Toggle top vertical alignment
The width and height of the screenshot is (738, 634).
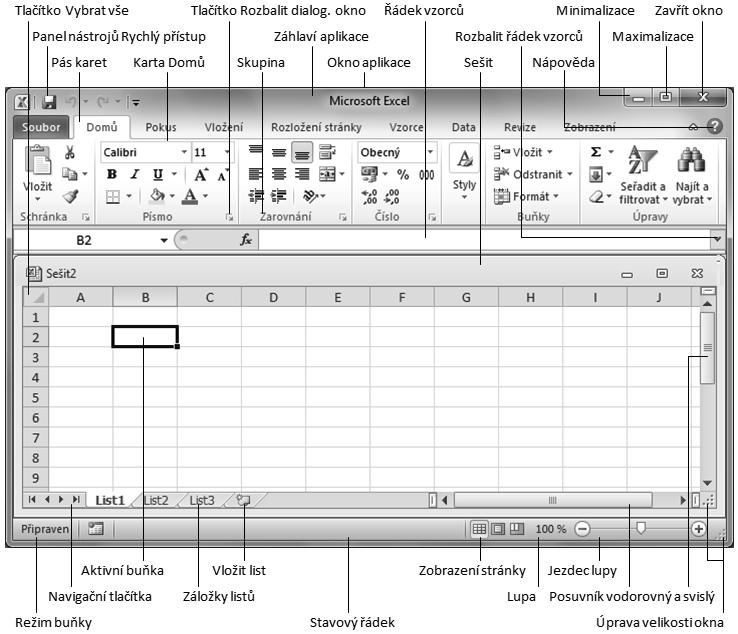coord(256,151)
